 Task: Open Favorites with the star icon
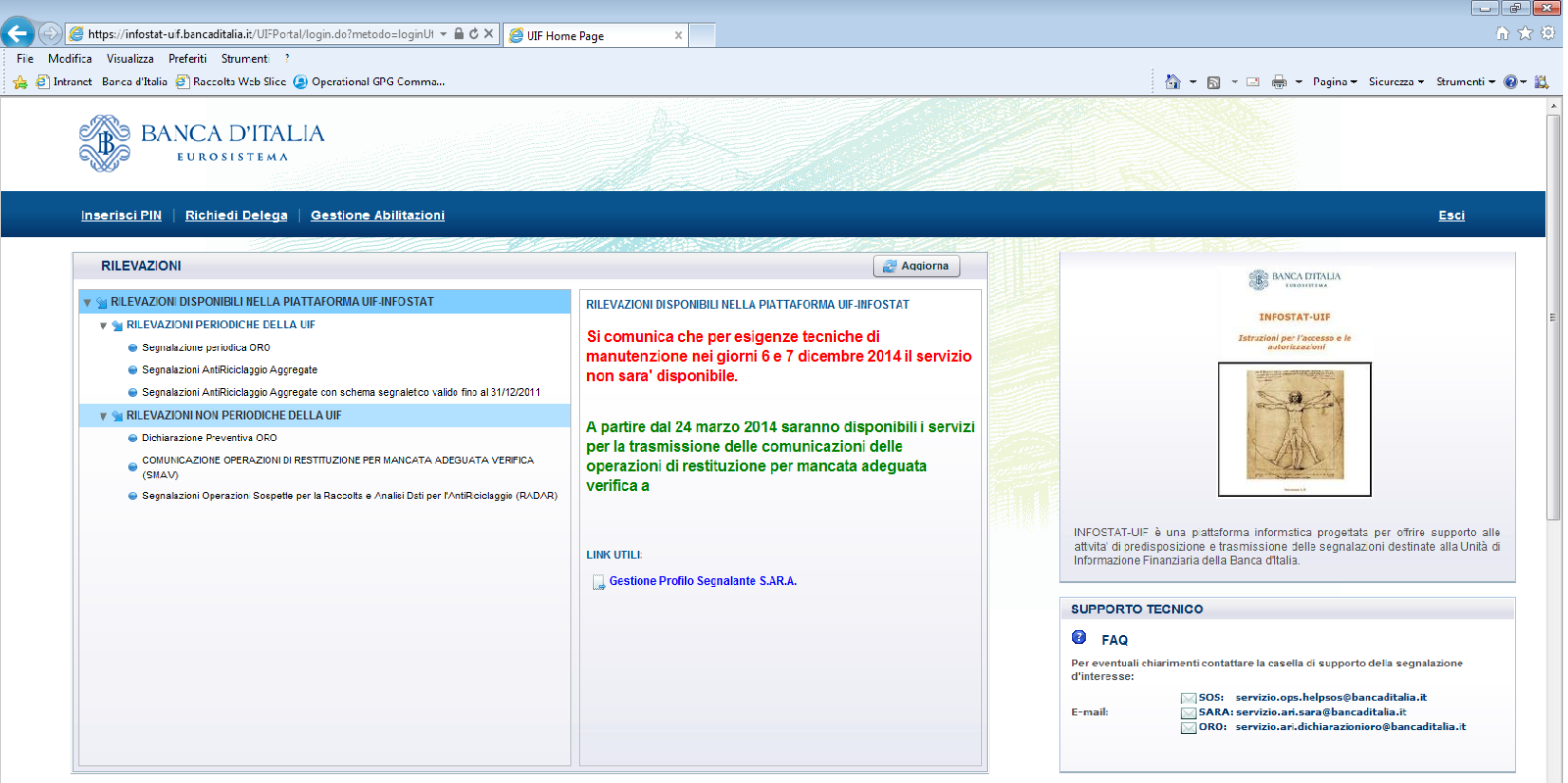[1525, 33]
